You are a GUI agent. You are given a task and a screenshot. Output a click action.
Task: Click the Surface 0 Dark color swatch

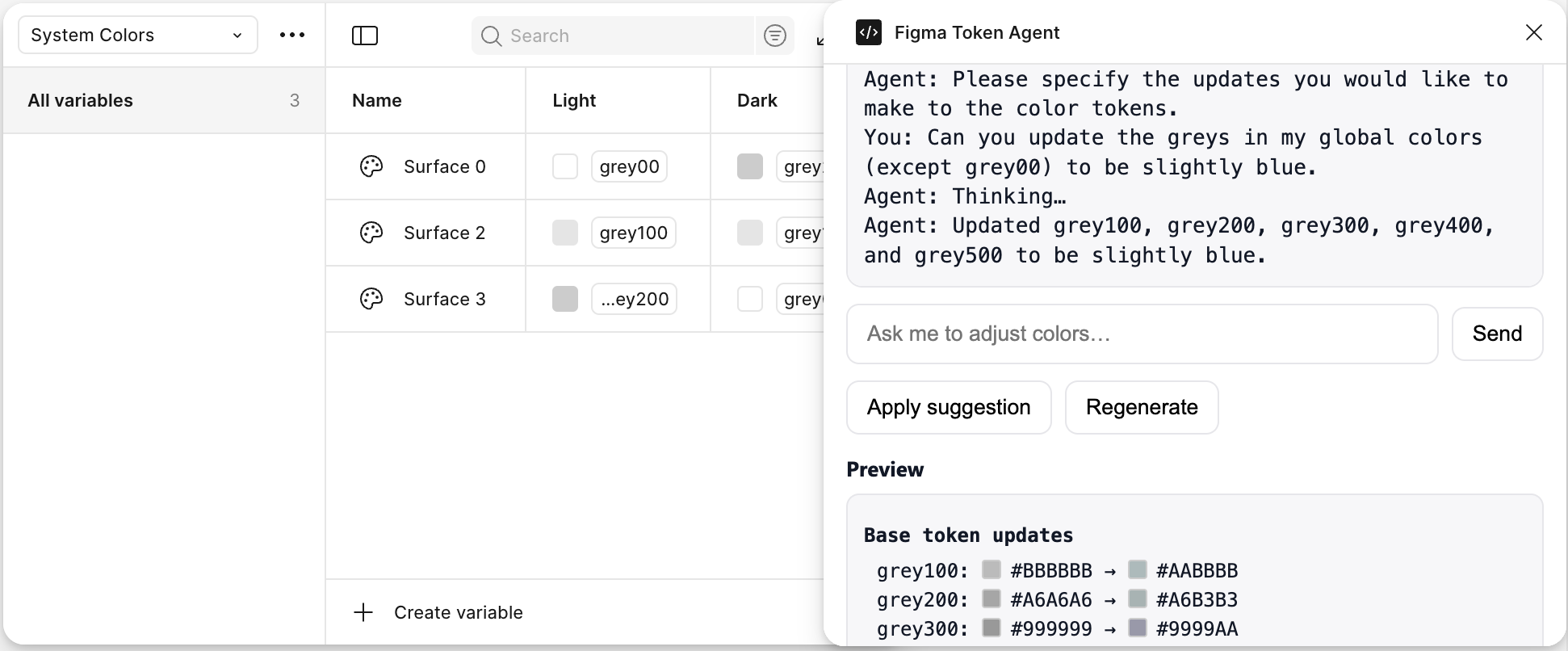[750, 166]
